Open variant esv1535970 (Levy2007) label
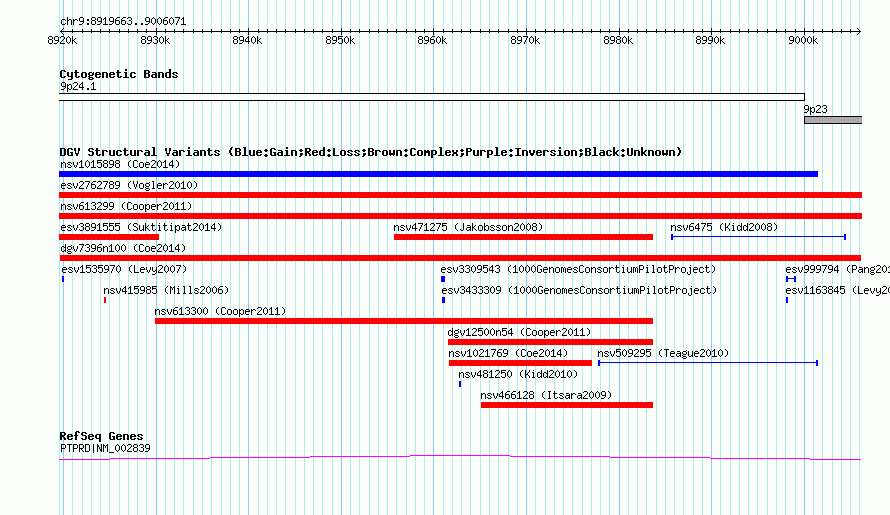Image resolution: width=890 pixels, height=515 pixels. pos(124,269)
